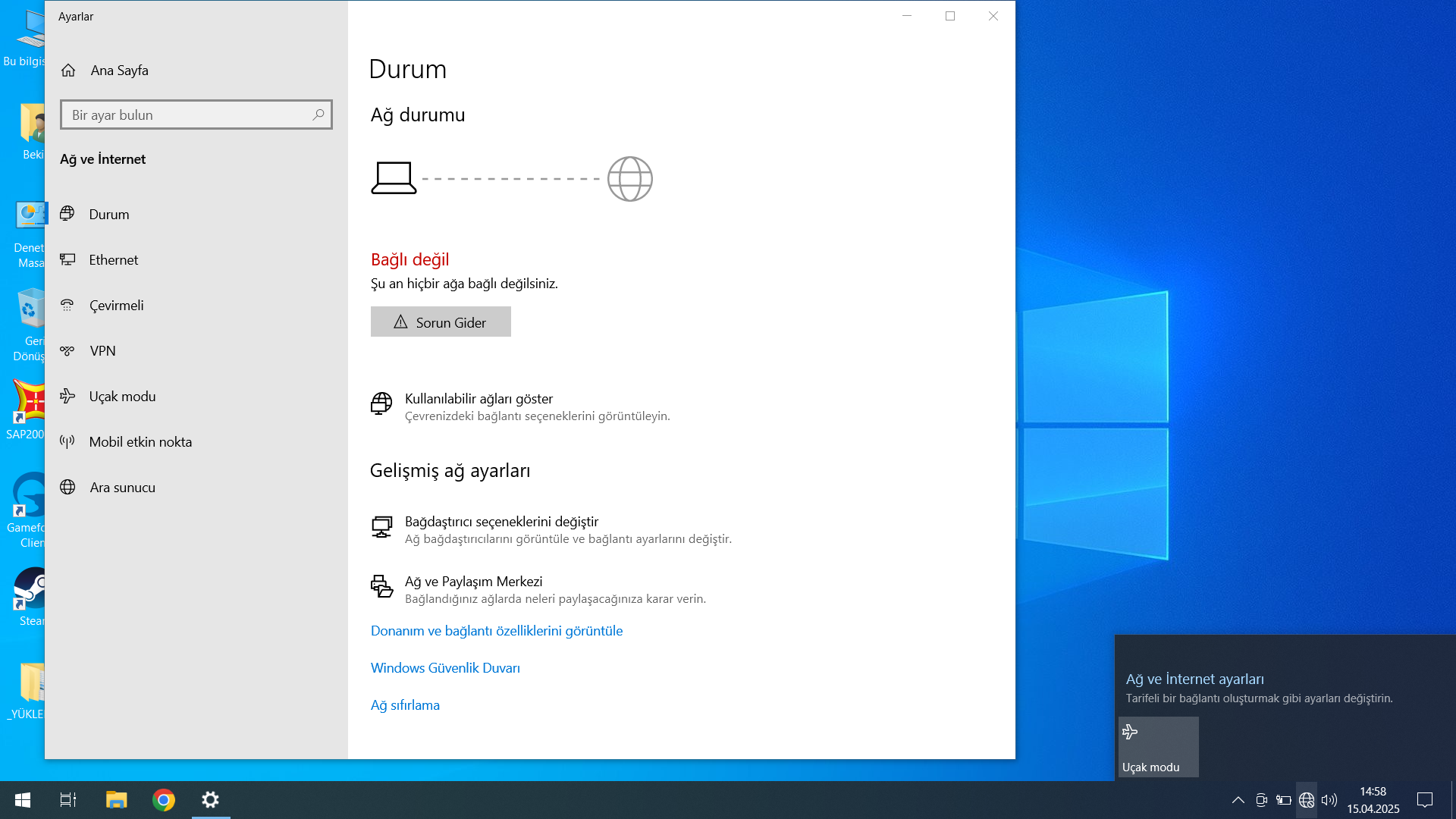Select the VPN sidebar item
The image size is (1456, 819).
(102, 351)
